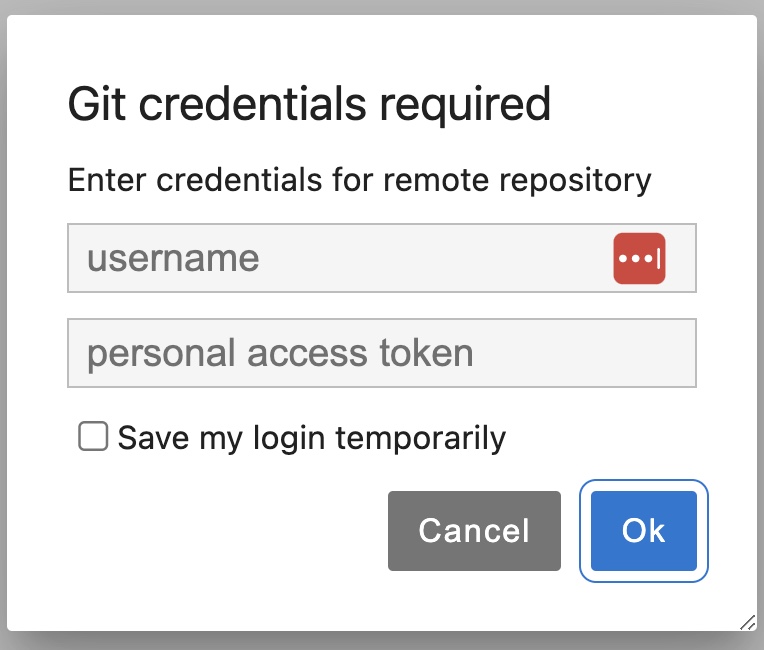
Task: Focus the personal access token field
Action: click(x=381, y=353)
